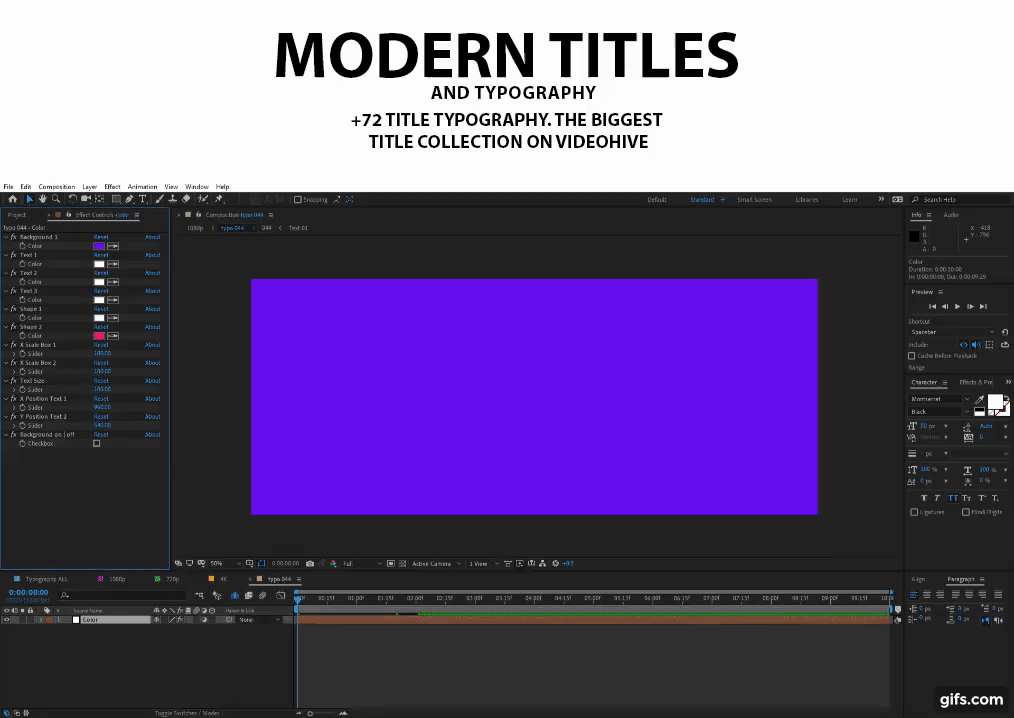Open the Effect menu
The height and width of the screenshot is (718, 1014).
[113, 187]
